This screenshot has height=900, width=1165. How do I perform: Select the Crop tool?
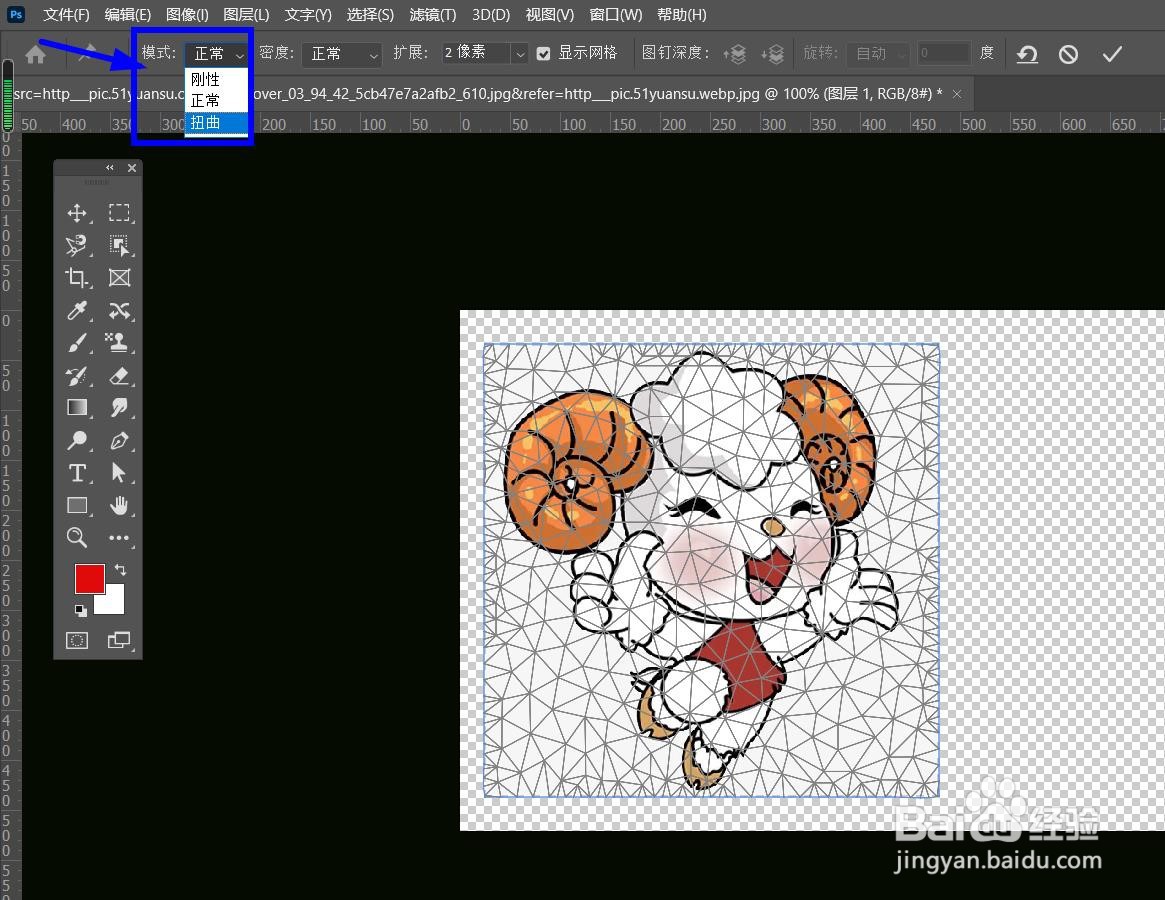point(77,278)
